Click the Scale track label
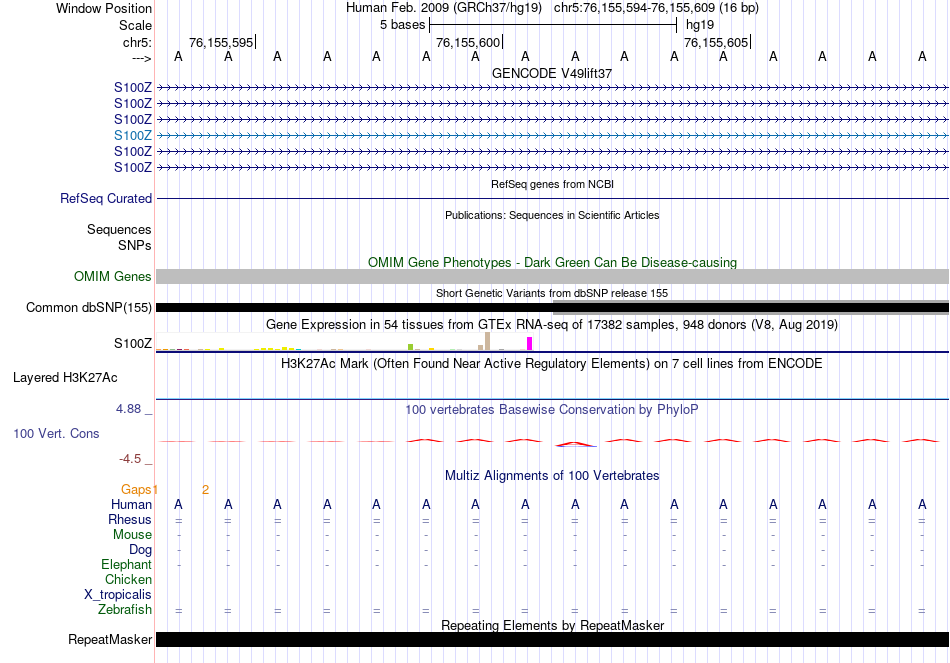 coord(135,25)
